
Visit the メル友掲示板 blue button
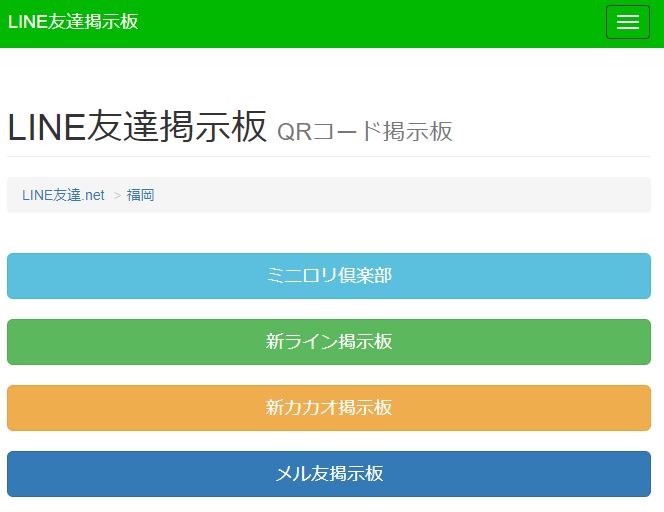(x=329, y=474)
